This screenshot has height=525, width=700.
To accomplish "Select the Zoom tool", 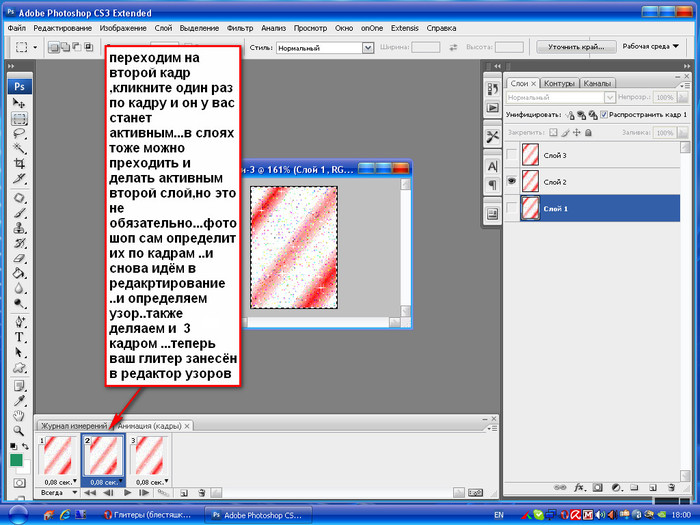I will 19,431.
